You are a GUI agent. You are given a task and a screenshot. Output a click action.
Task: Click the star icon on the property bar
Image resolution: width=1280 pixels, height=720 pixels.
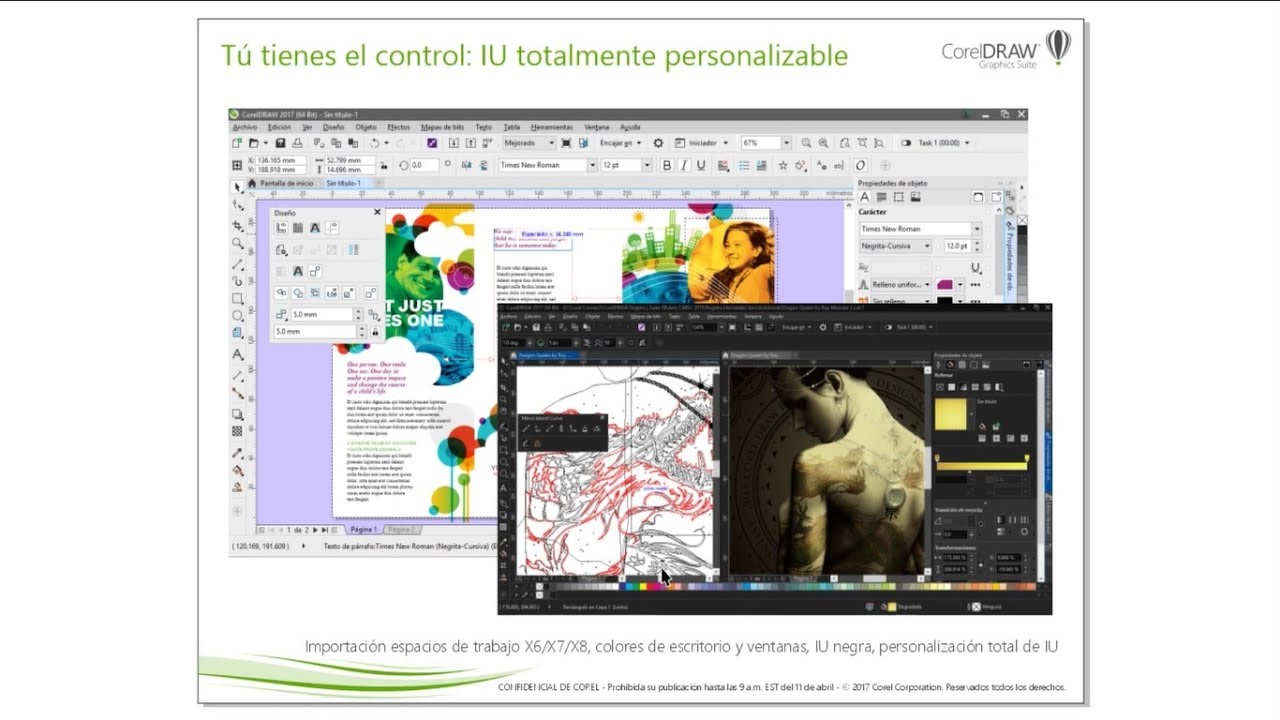coord(783,166)
